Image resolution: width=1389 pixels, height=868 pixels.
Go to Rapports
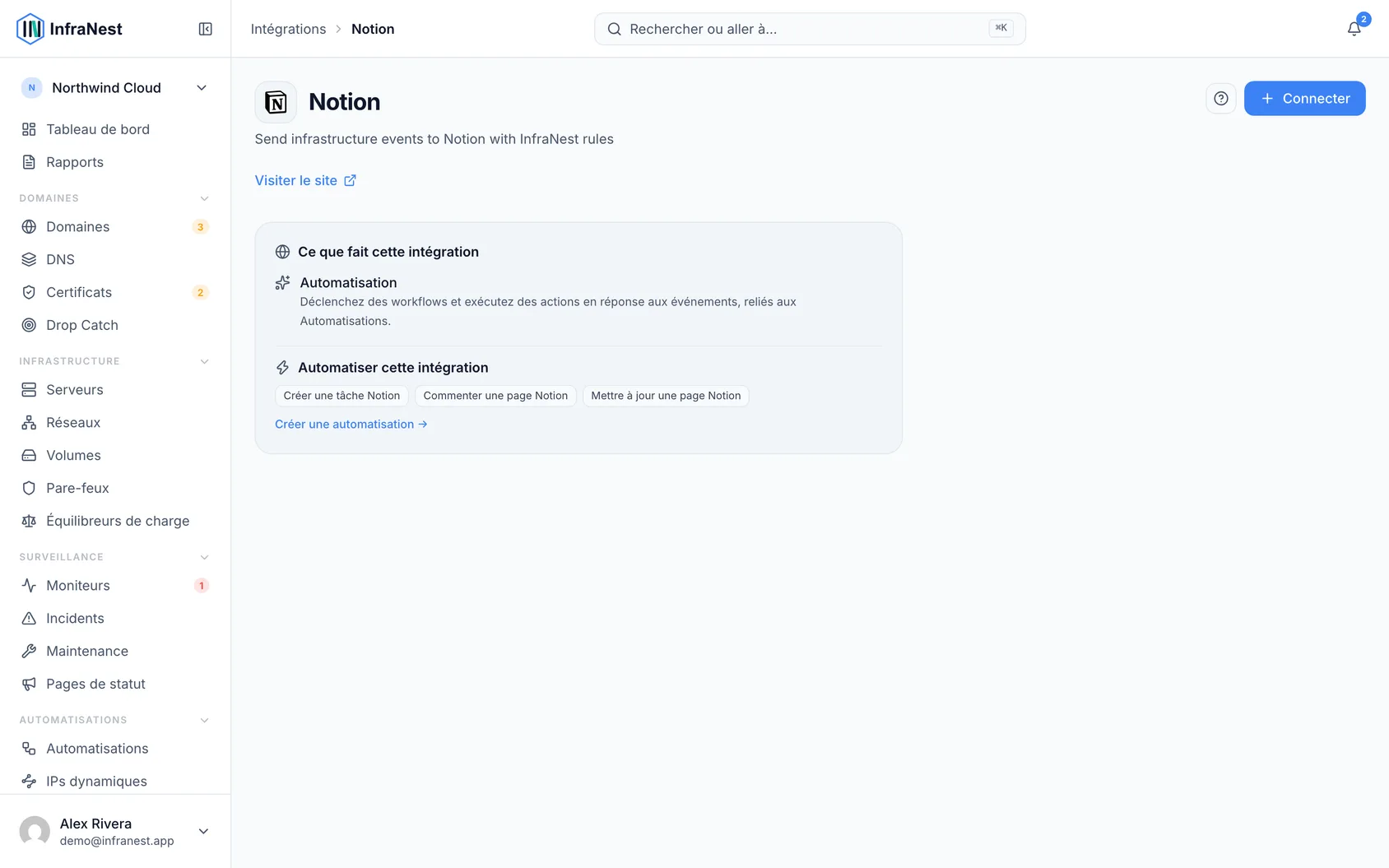(x=115, y=162)
